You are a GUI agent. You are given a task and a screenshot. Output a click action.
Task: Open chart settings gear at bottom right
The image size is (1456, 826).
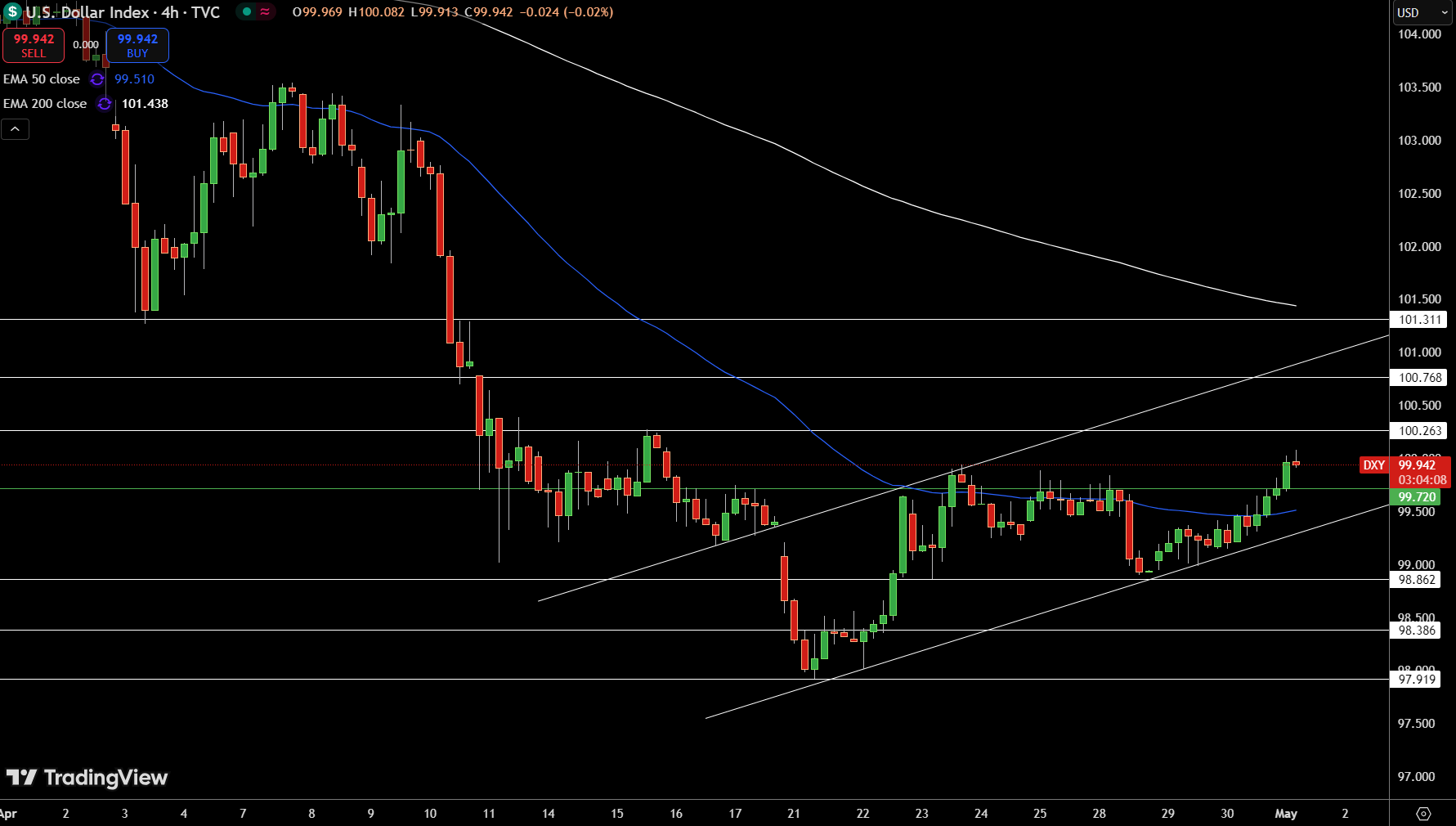1423,814
